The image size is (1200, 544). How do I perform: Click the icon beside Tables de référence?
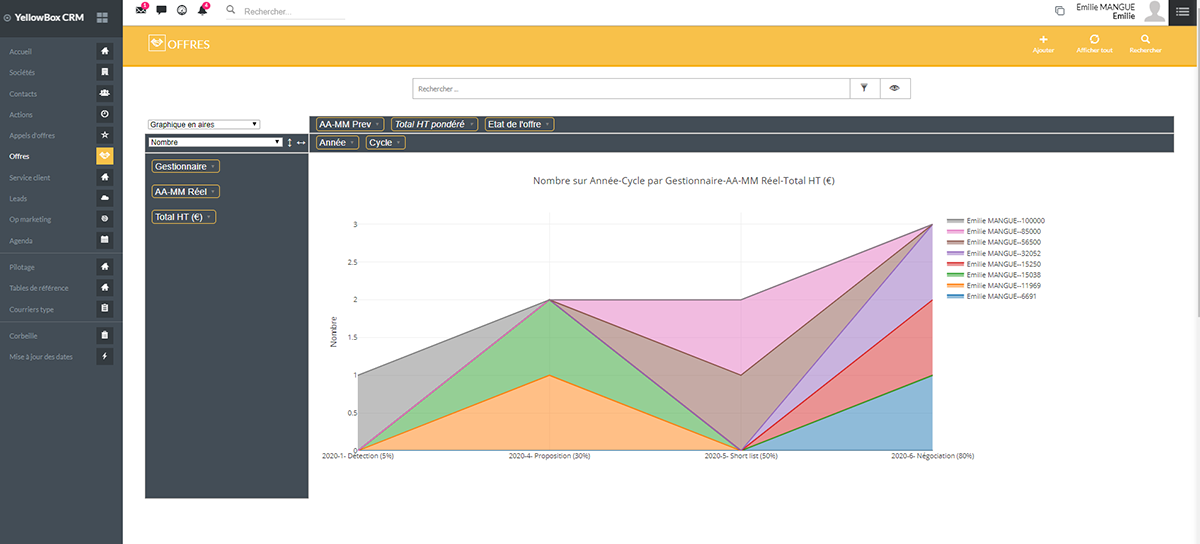(105, 288)
